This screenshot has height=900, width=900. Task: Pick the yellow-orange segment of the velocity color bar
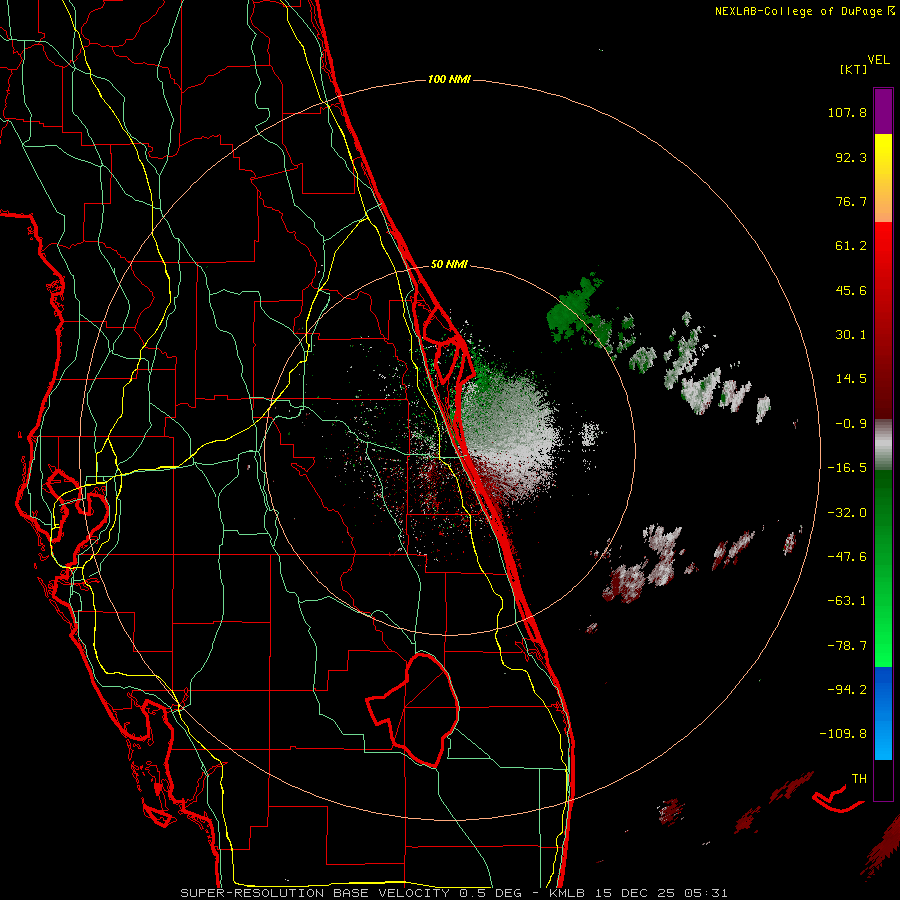pyautogui.click(x=883, y=178)
